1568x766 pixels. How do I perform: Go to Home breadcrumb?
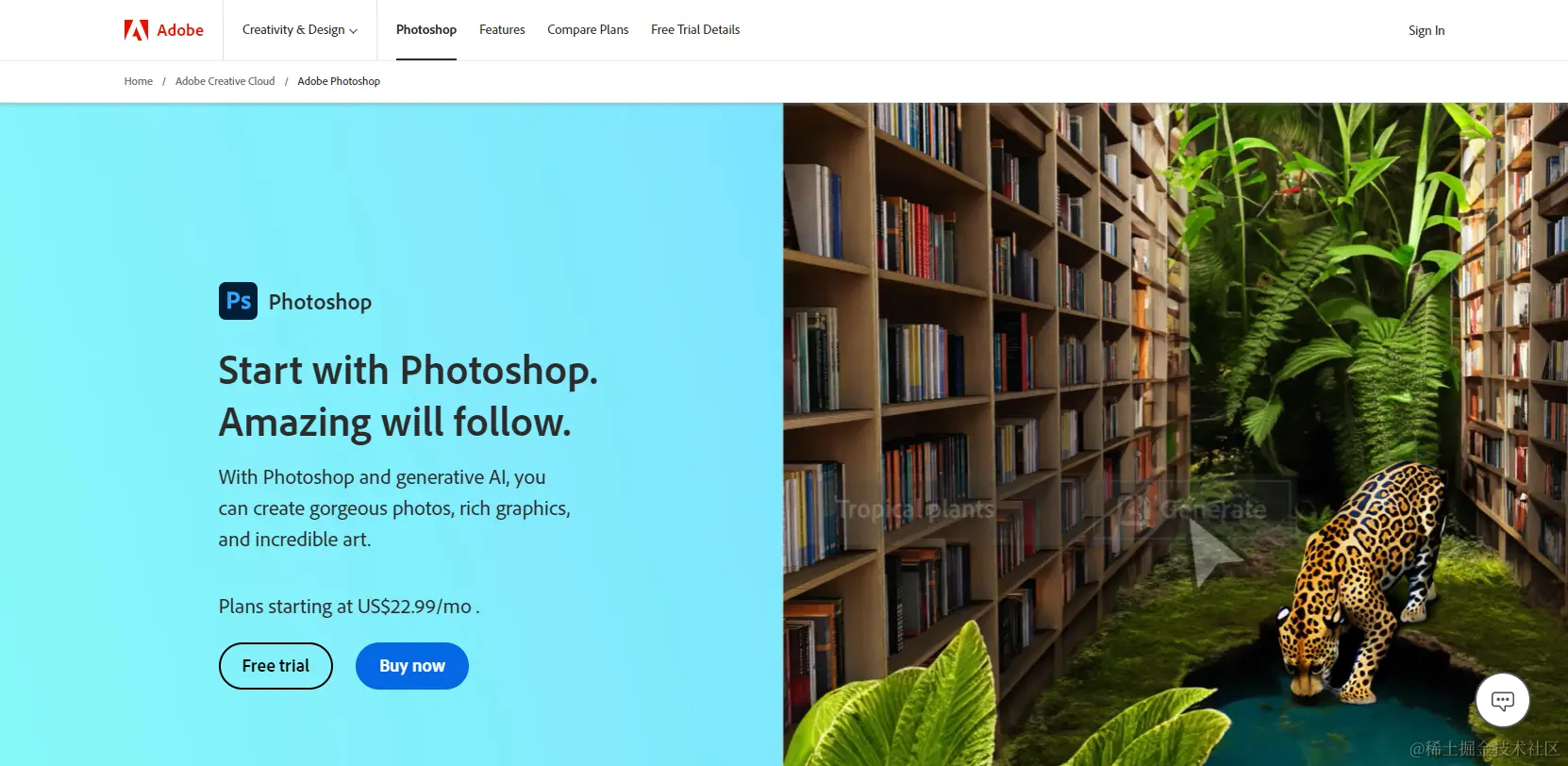click(x=139, y=81)
